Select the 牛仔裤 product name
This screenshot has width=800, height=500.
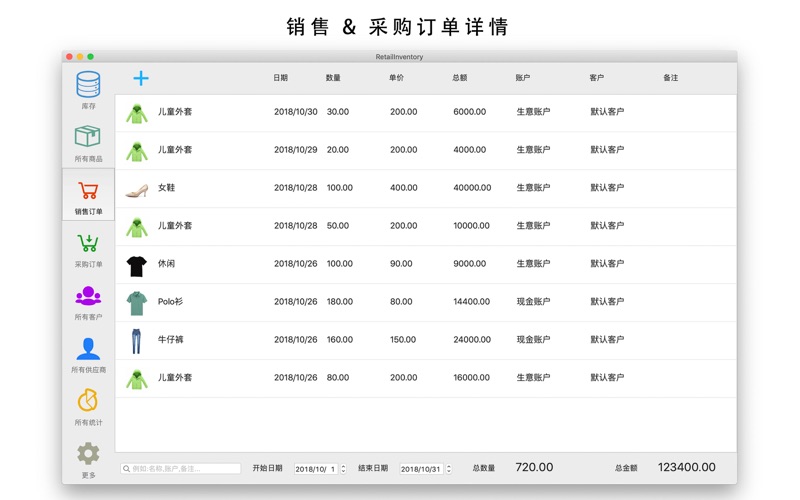[170, 339]
